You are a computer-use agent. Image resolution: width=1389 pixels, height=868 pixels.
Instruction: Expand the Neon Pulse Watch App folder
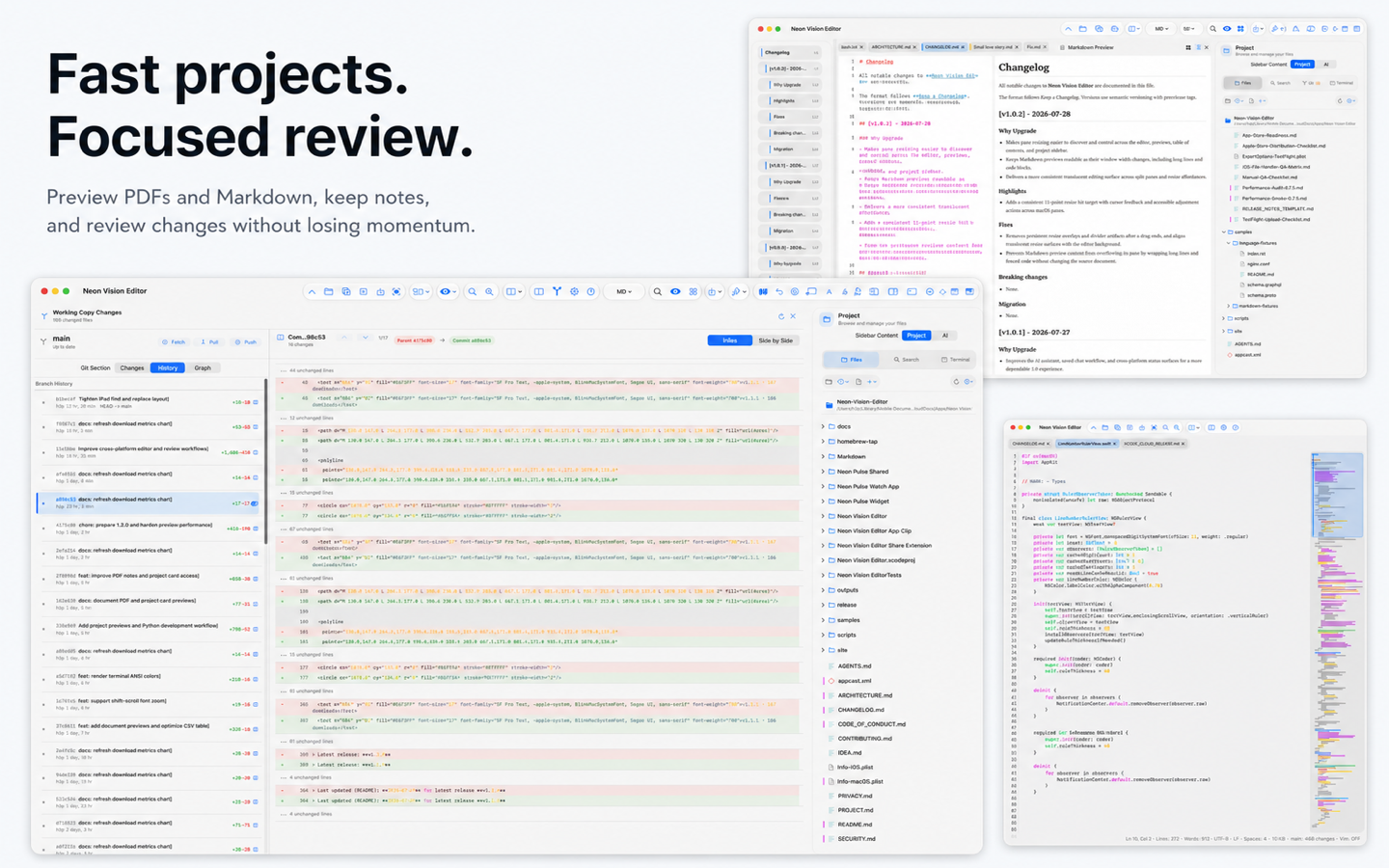823,486
